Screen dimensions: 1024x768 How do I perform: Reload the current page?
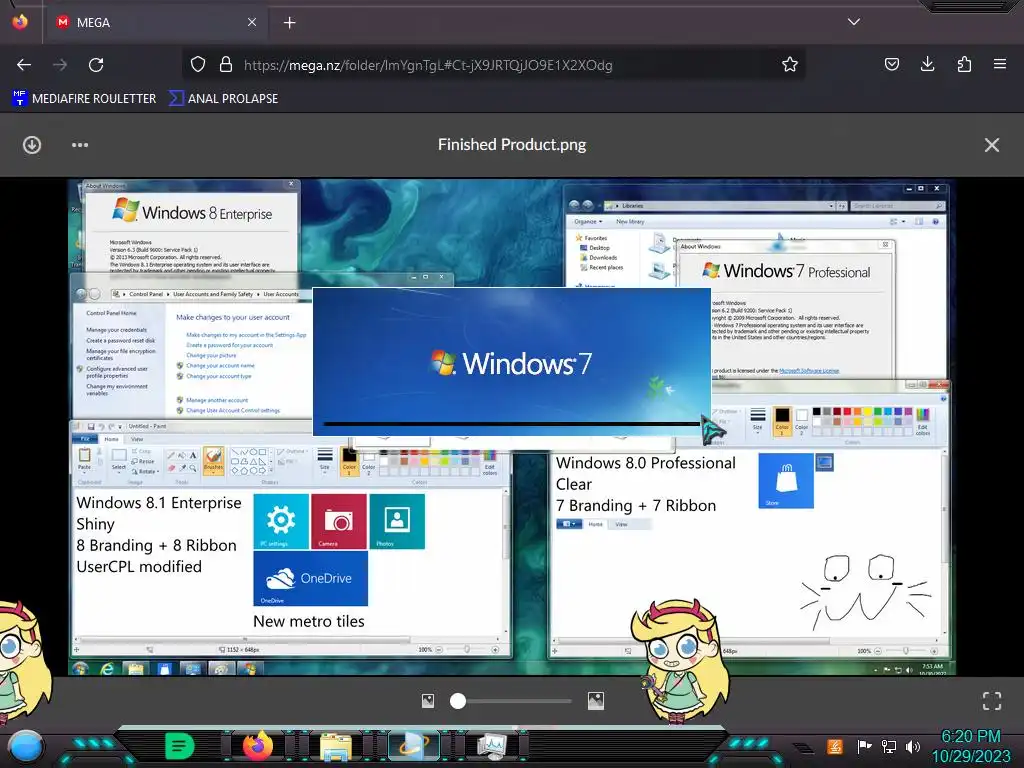tap(96, 65)
